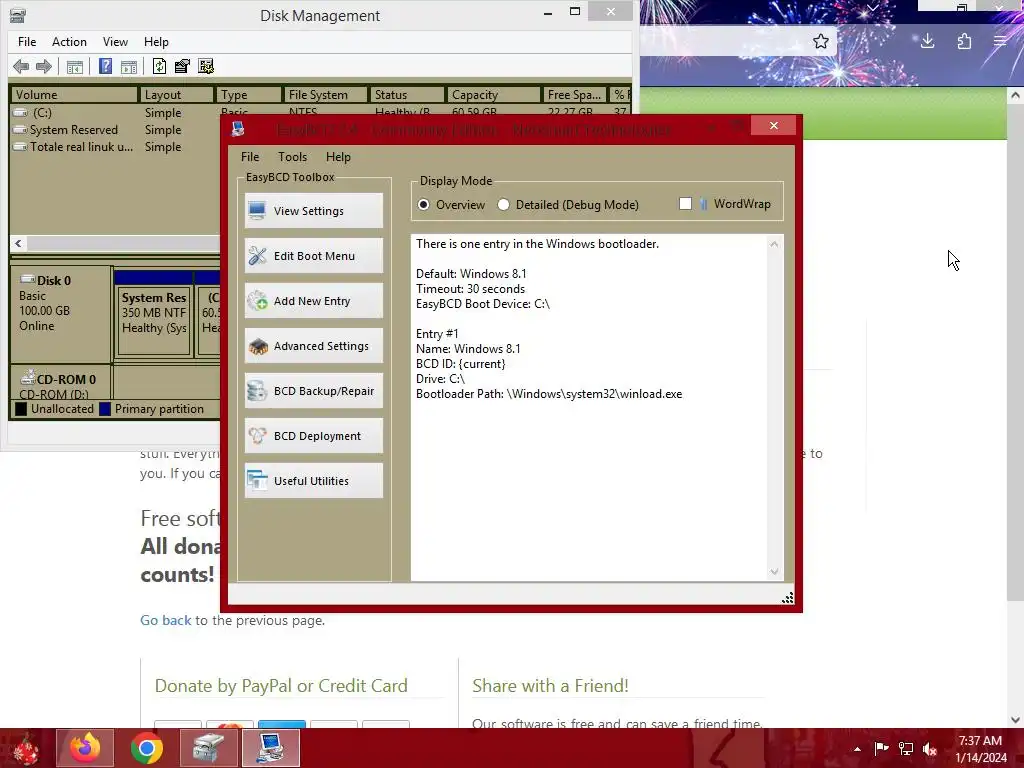
Task: Click the Status column header
Action: tap(407, 95)
